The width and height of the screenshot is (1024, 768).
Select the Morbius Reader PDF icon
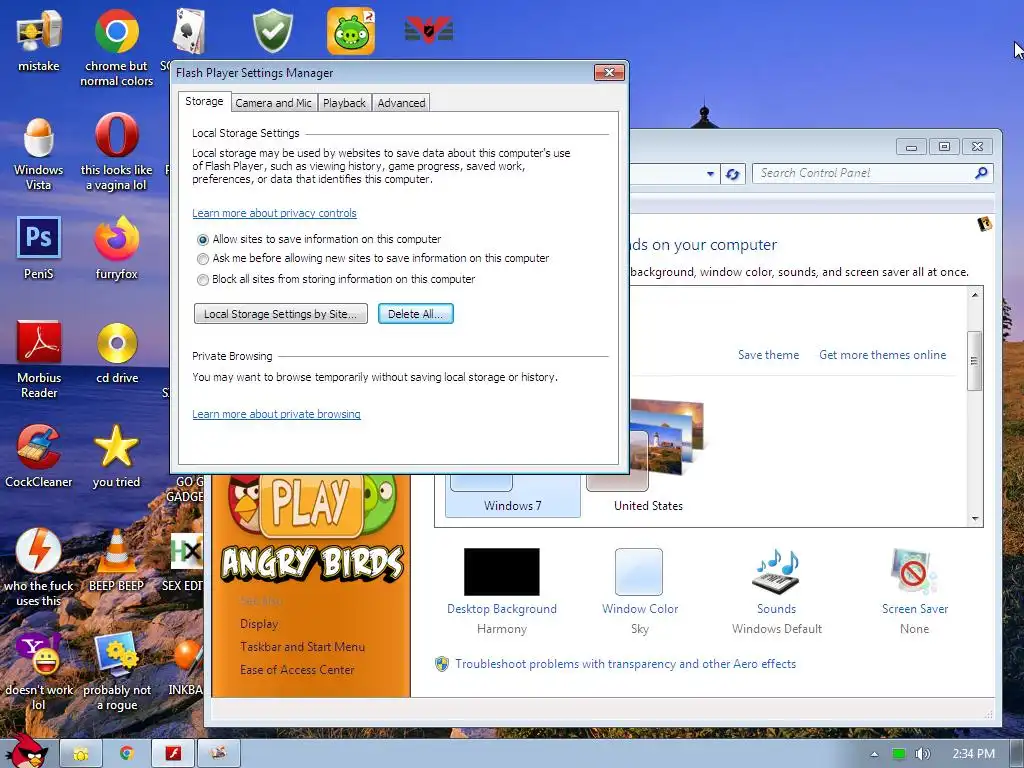[39, 342]
